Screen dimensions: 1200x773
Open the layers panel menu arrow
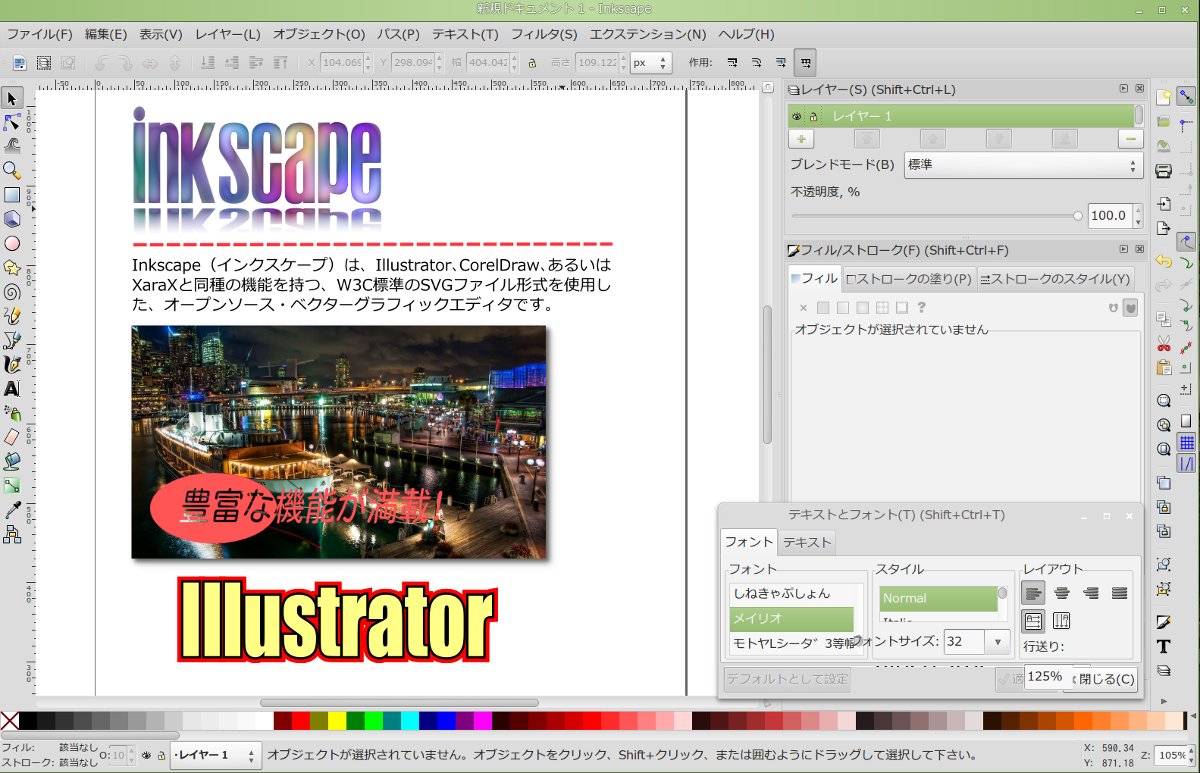point(1123,89)
